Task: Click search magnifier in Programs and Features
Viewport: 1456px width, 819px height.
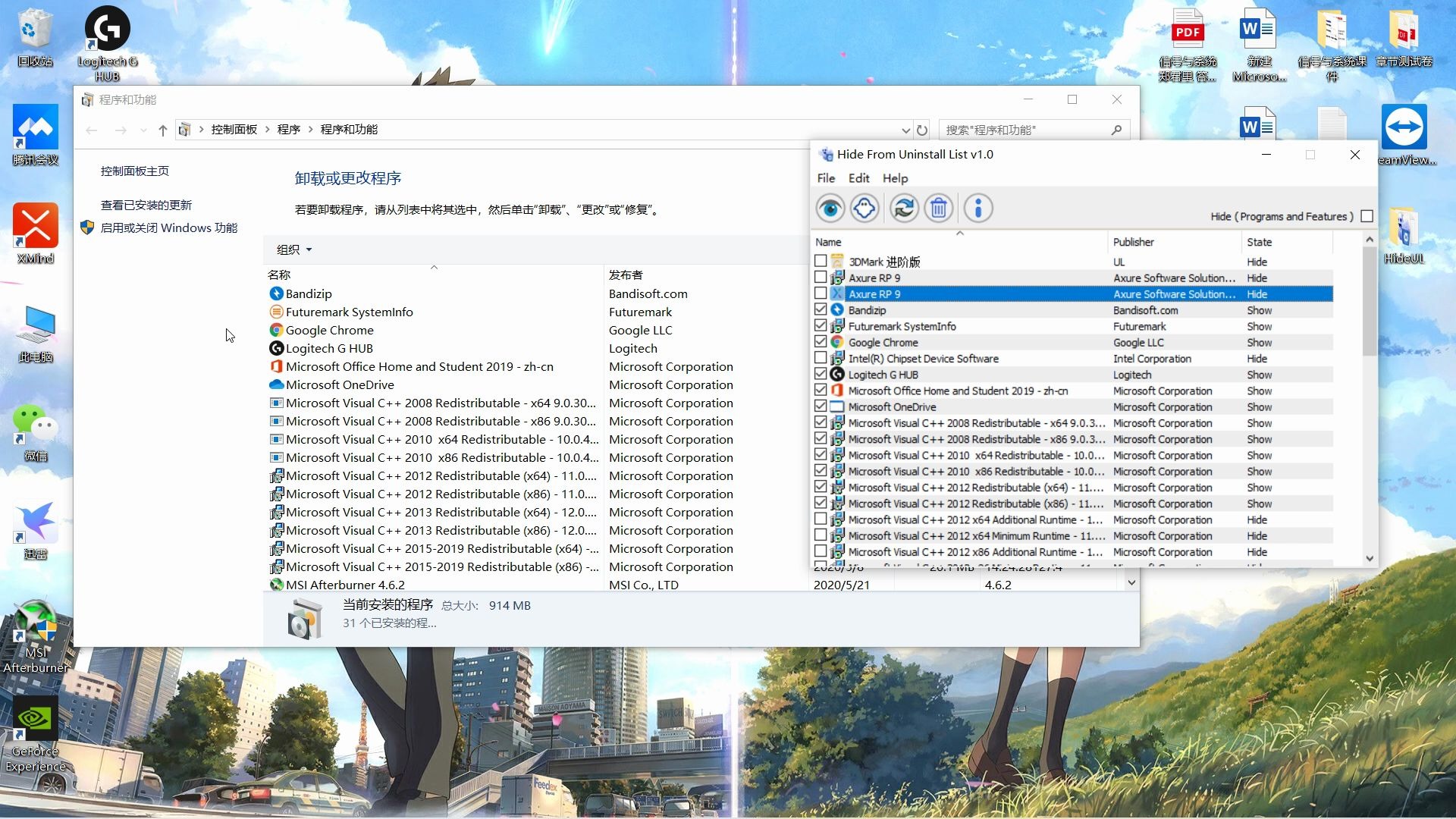Action: (1116, 130)
